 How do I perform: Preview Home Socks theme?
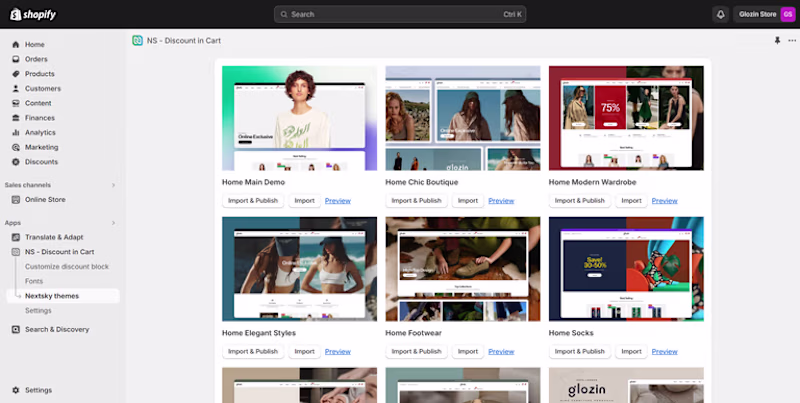[664, 351]
